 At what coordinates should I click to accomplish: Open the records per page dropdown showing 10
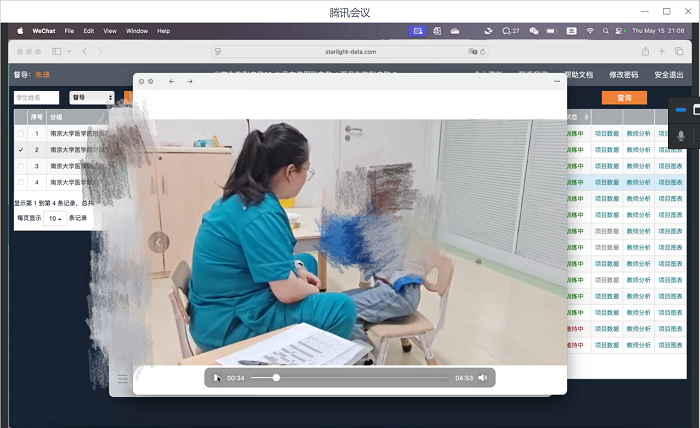pos(55,218)
